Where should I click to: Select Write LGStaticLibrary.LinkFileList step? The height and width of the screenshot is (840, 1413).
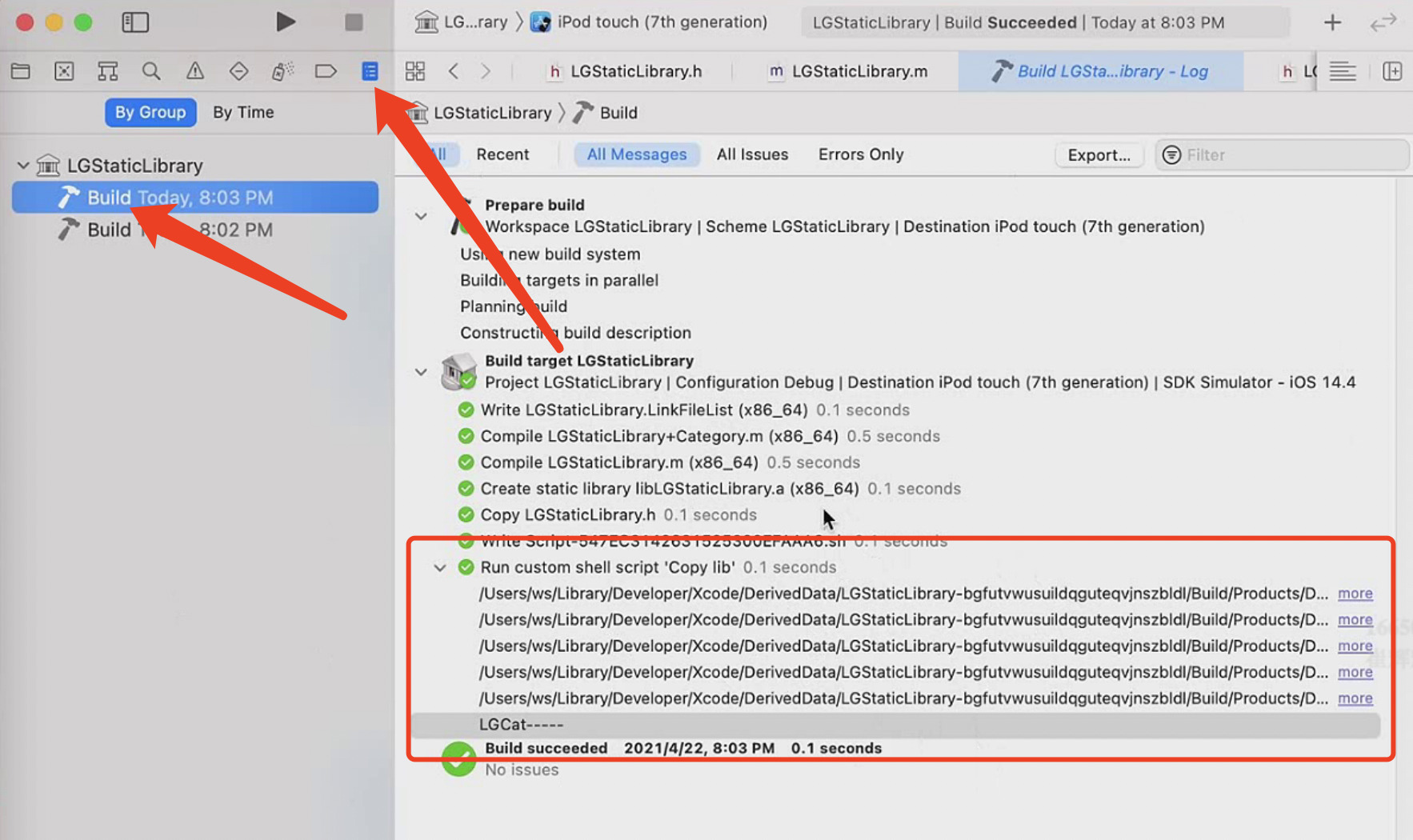tap(683, 410)
